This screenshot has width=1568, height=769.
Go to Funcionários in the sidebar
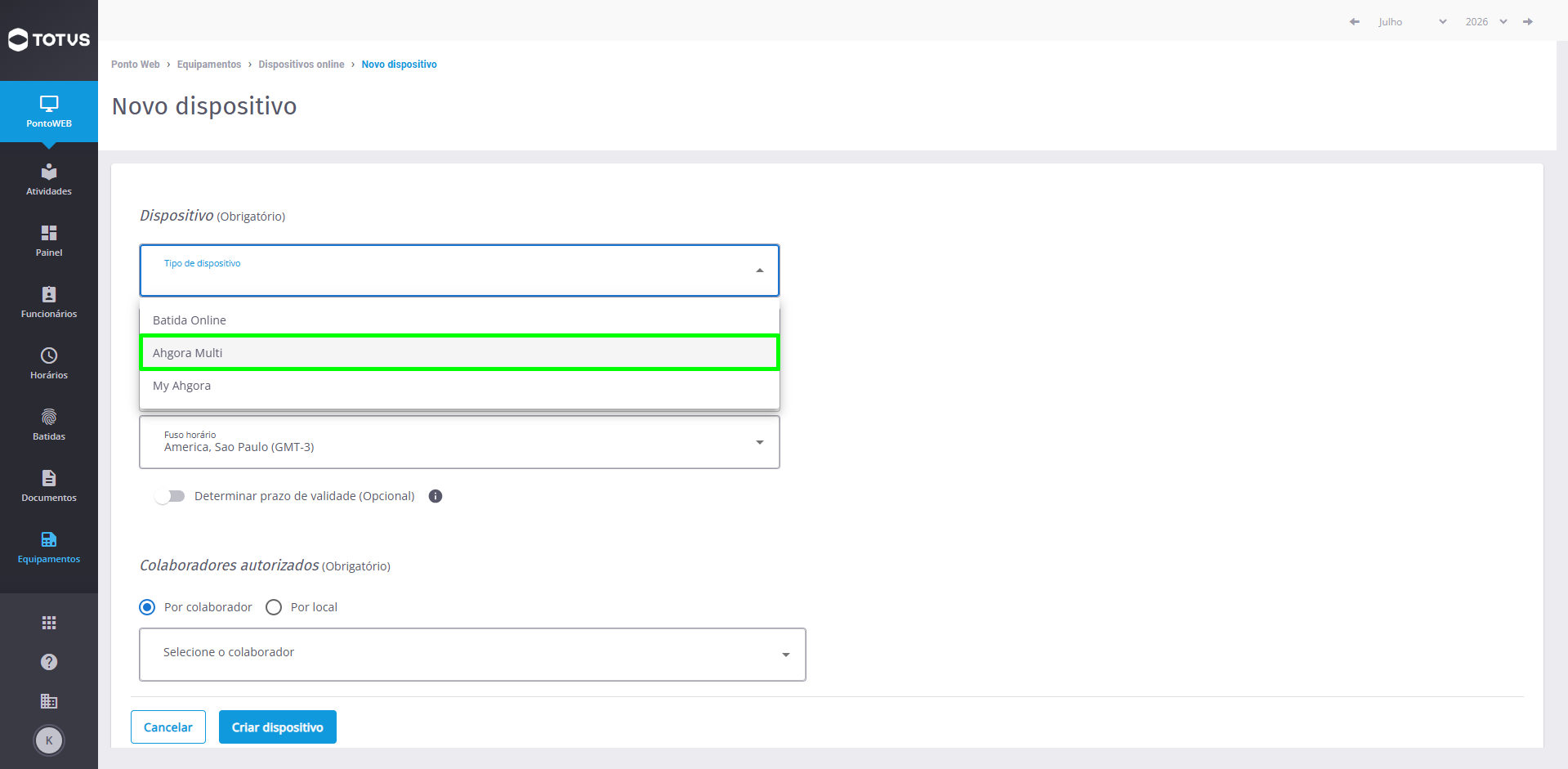pos(49,302)
